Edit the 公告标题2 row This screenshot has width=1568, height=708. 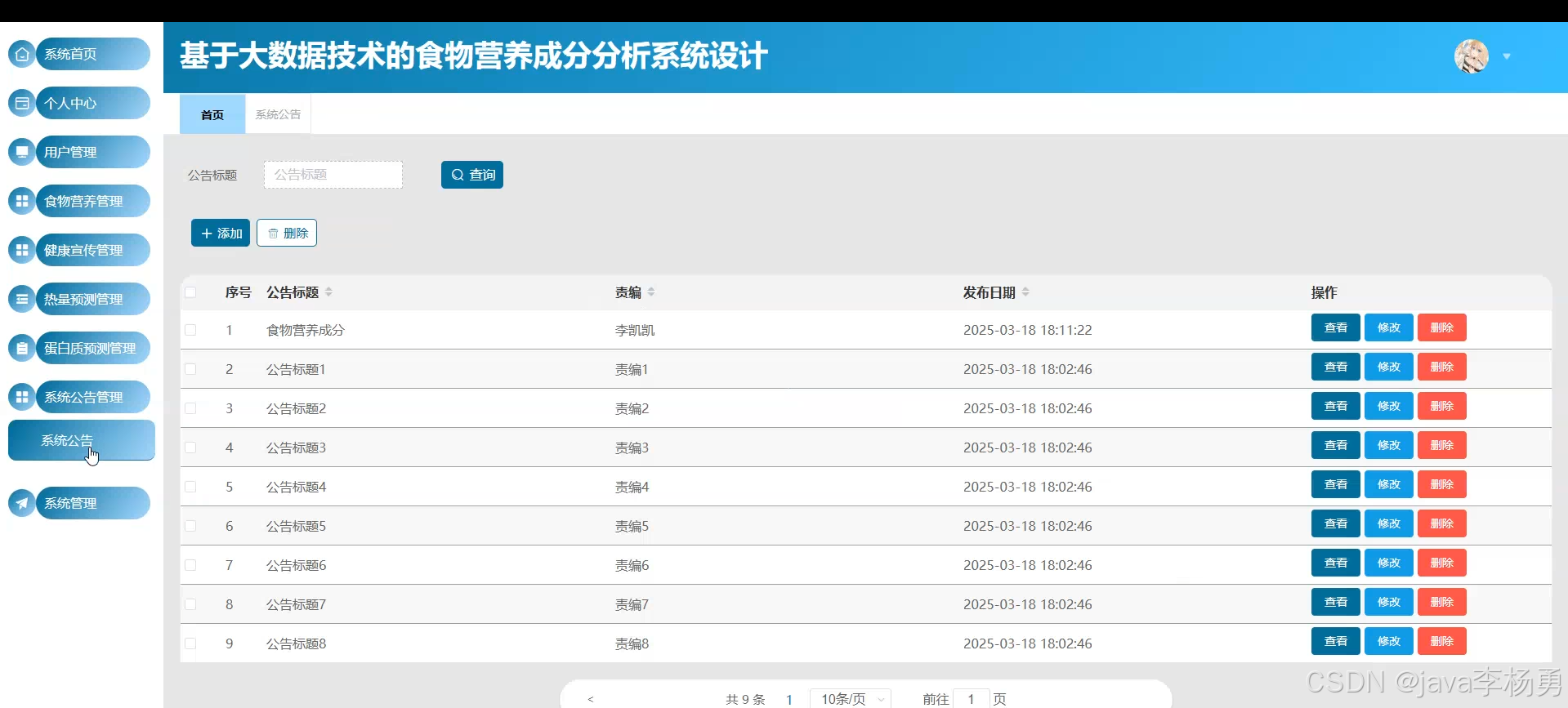tap(1389, 406)
